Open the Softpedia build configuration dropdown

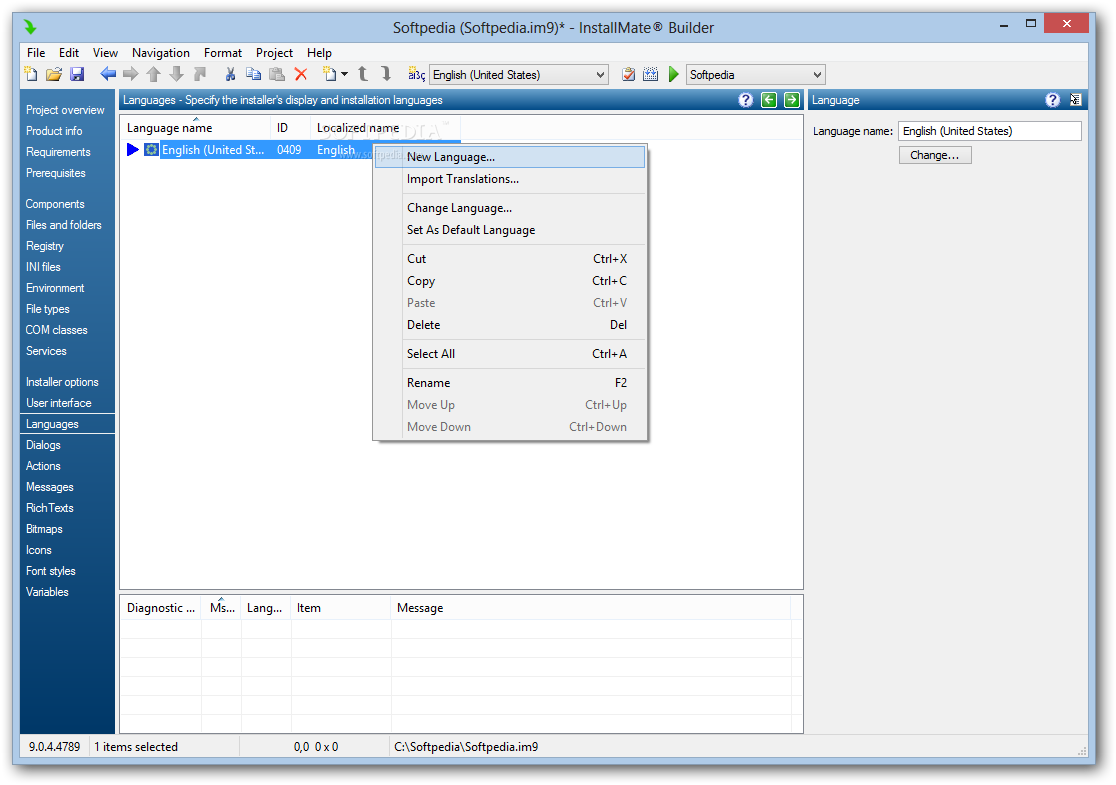pyautogui.click(x=755, y=75)
